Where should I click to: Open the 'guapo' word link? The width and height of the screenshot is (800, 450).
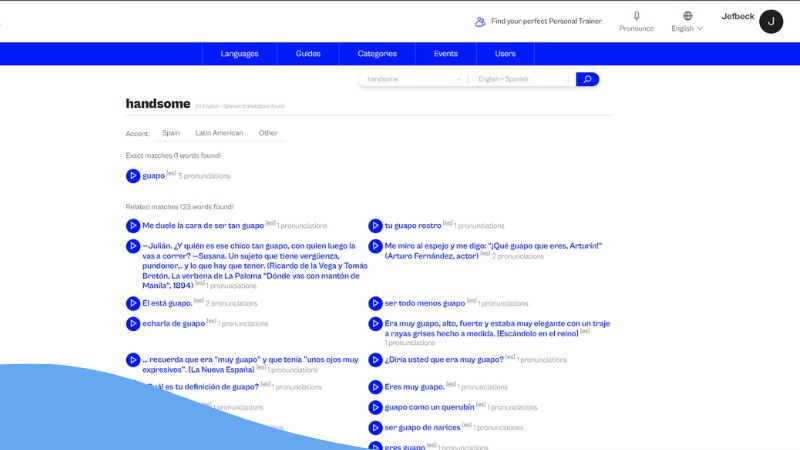(154, 176)
